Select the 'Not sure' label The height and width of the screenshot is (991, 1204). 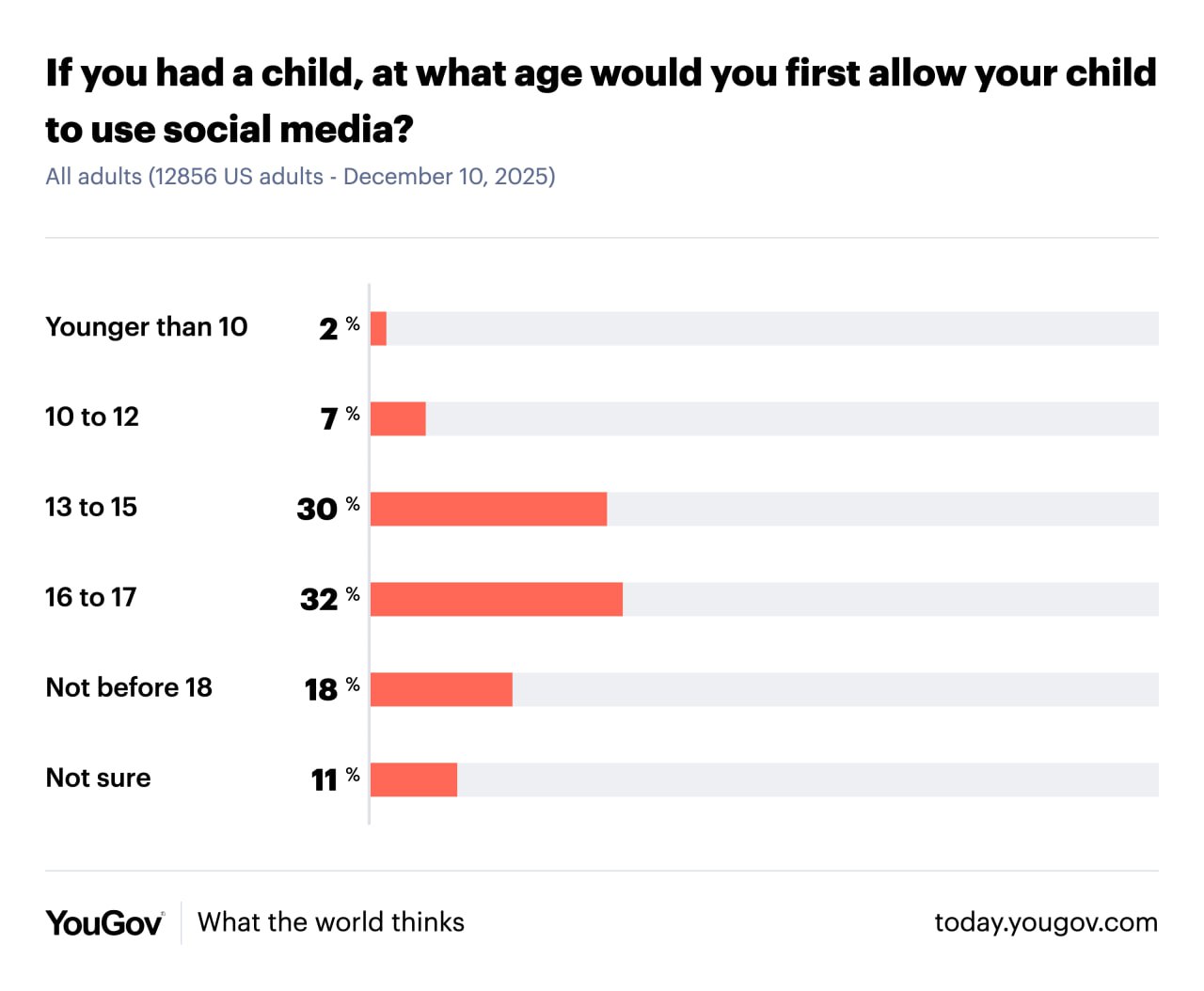point(99,779)
